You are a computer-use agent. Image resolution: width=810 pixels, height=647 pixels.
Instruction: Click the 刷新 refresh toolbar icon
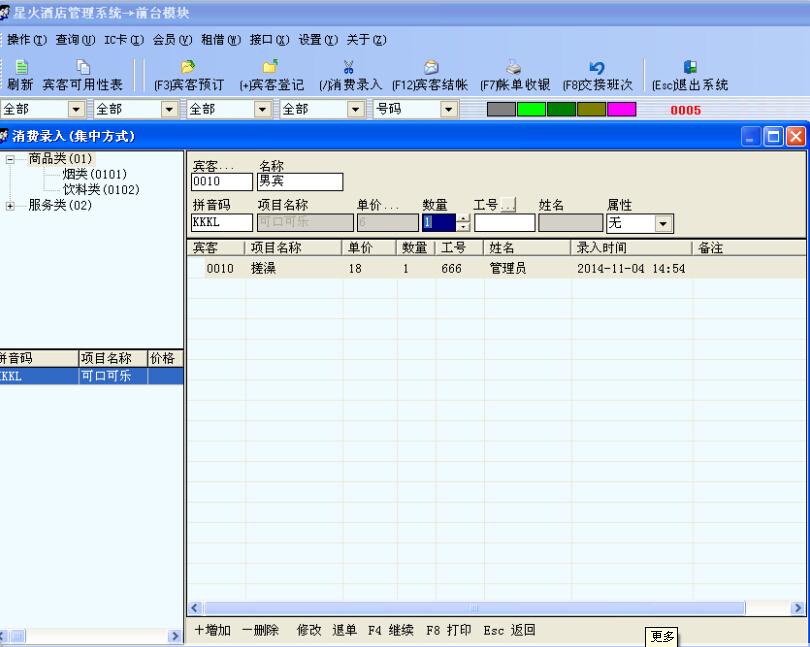pos(20,75)
